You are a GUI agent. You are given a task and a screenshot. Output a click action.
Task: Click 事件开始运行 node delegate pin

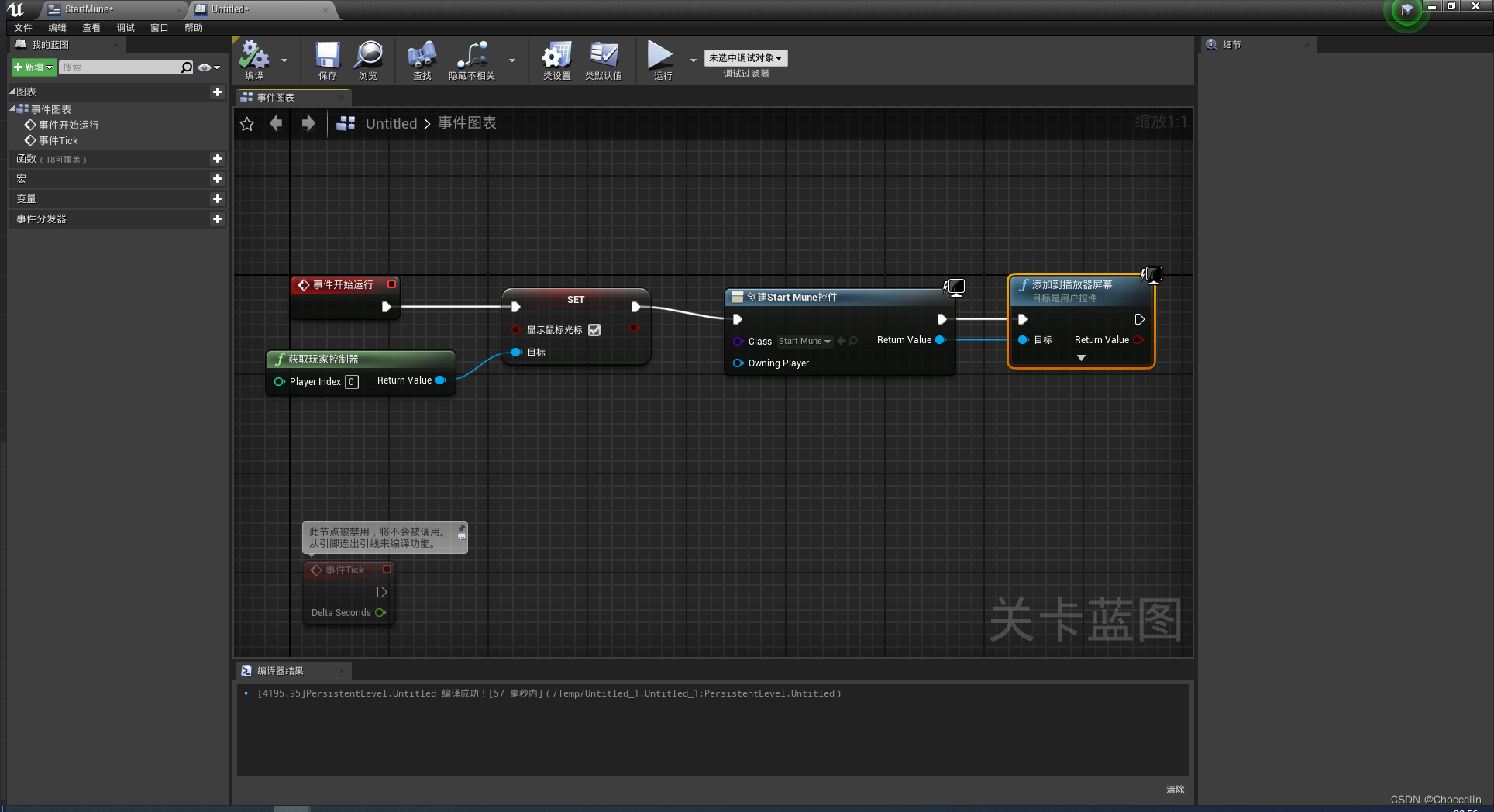click(391, 284)
